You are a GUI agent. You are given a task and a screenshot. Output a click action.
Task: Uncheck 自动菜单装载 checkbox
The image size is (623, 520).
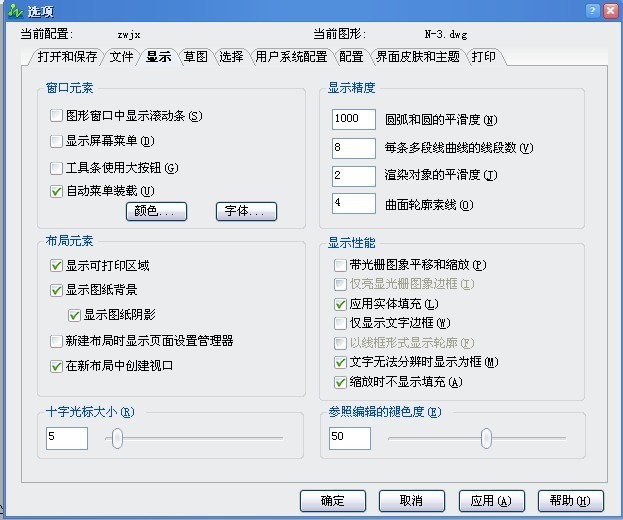pos(56,191)
